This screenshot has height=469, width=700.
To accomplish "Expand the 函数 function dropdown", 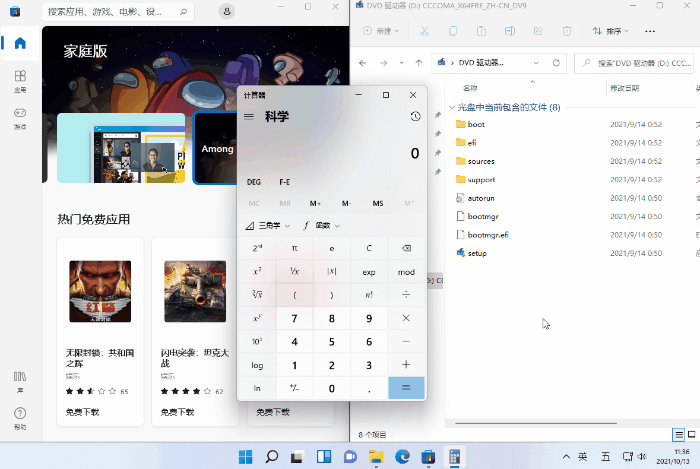I will pos(322,226).
